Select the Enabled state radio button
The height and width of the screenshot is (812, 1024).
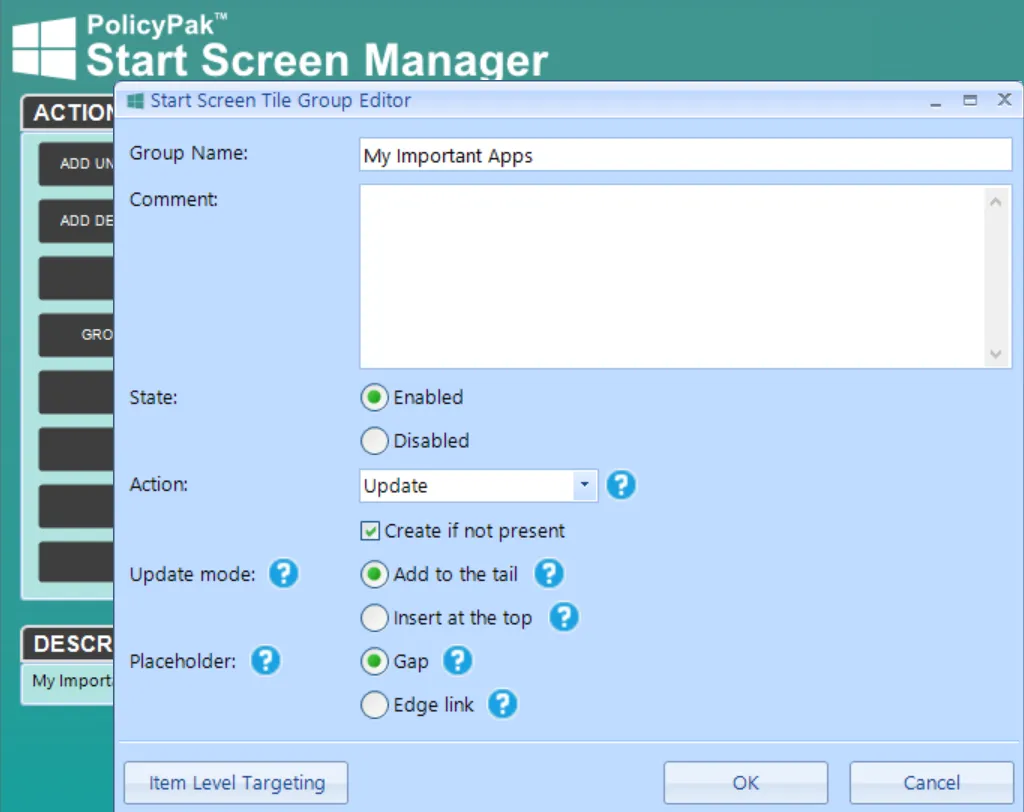(x=374, y=397)
